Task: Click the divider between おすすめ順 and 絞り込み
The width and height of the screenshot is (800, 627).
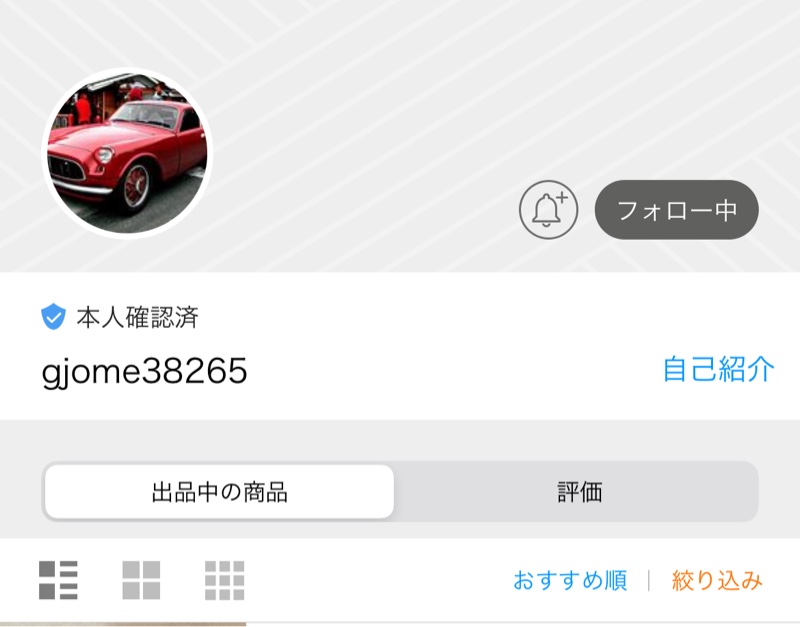Action: click(648, 581)
